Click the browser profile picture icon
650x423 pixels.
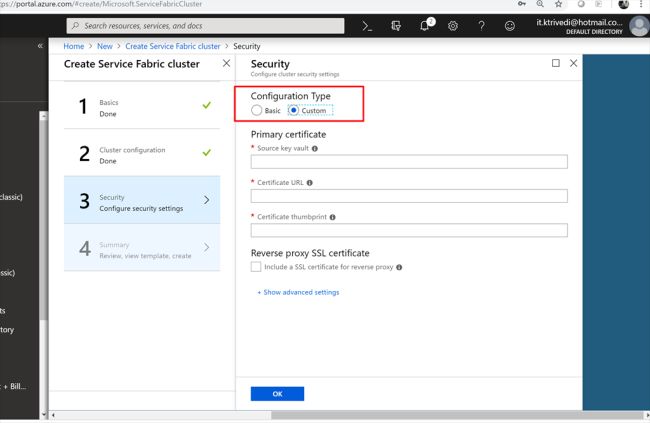point(623,4)
